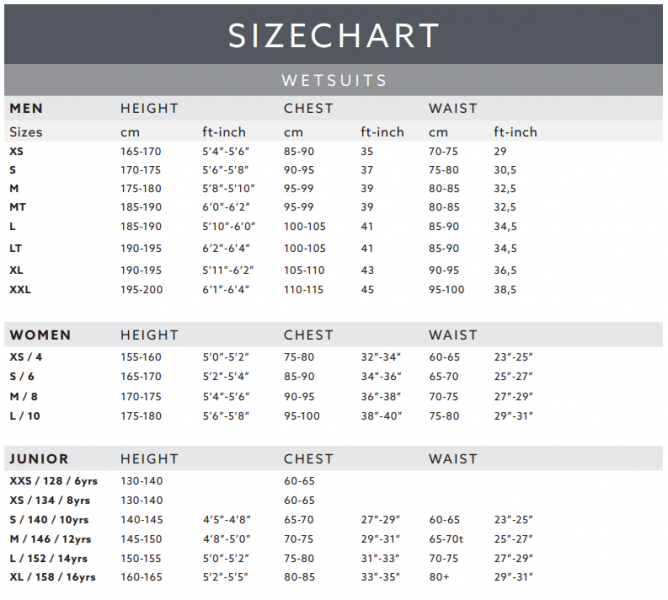Select the LT size row label

[17, 248]
